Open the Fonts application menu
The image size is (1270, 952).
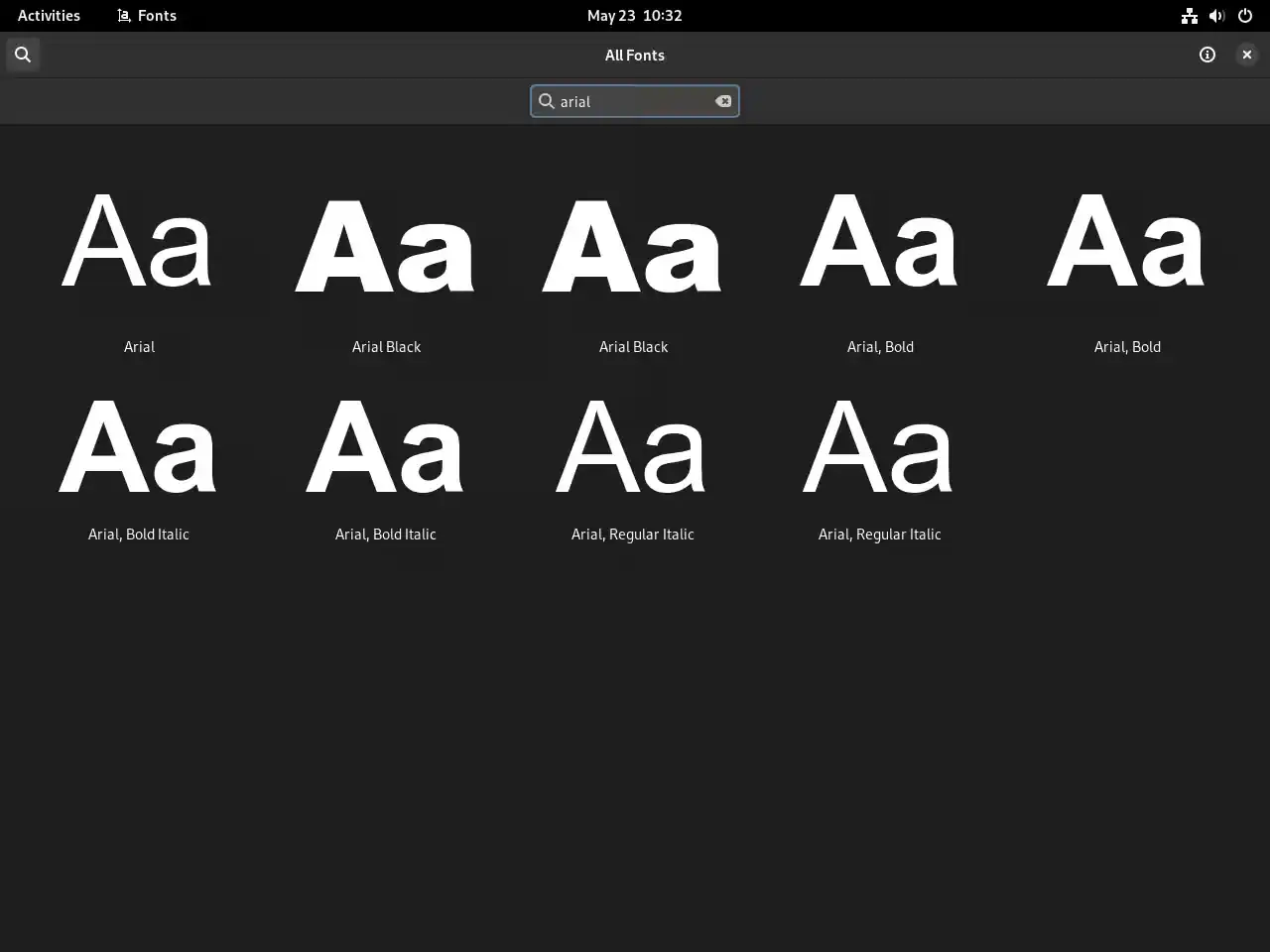147,15
